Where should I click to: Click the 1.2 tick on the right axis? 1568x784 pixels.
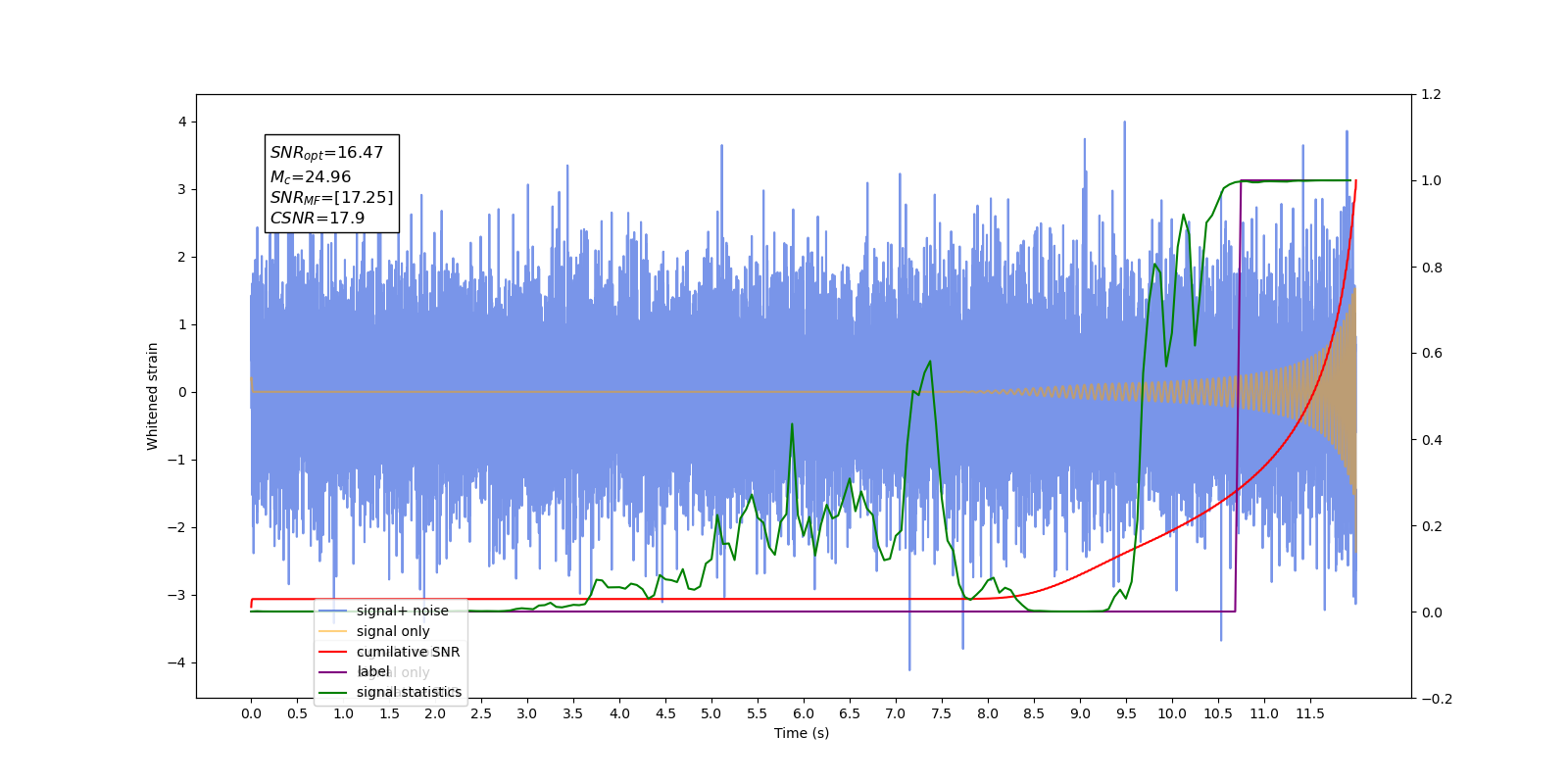[1432, 94]
